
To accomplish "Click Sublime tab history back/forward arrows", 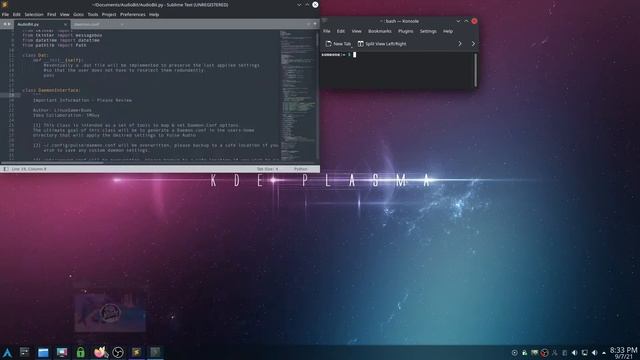I will (x=7, y=24).
